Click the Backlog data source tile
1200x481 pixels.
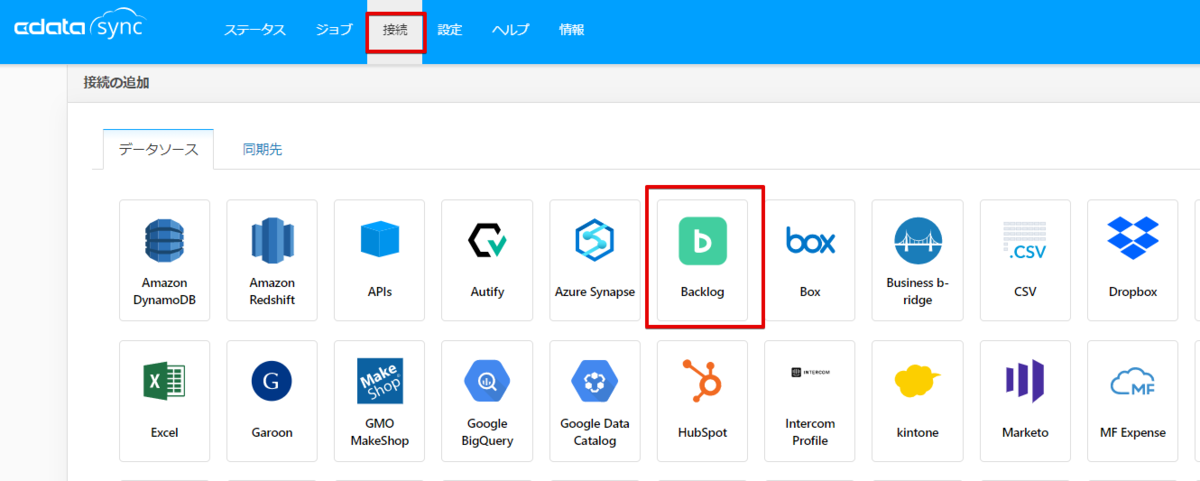[x=703, y=260]
